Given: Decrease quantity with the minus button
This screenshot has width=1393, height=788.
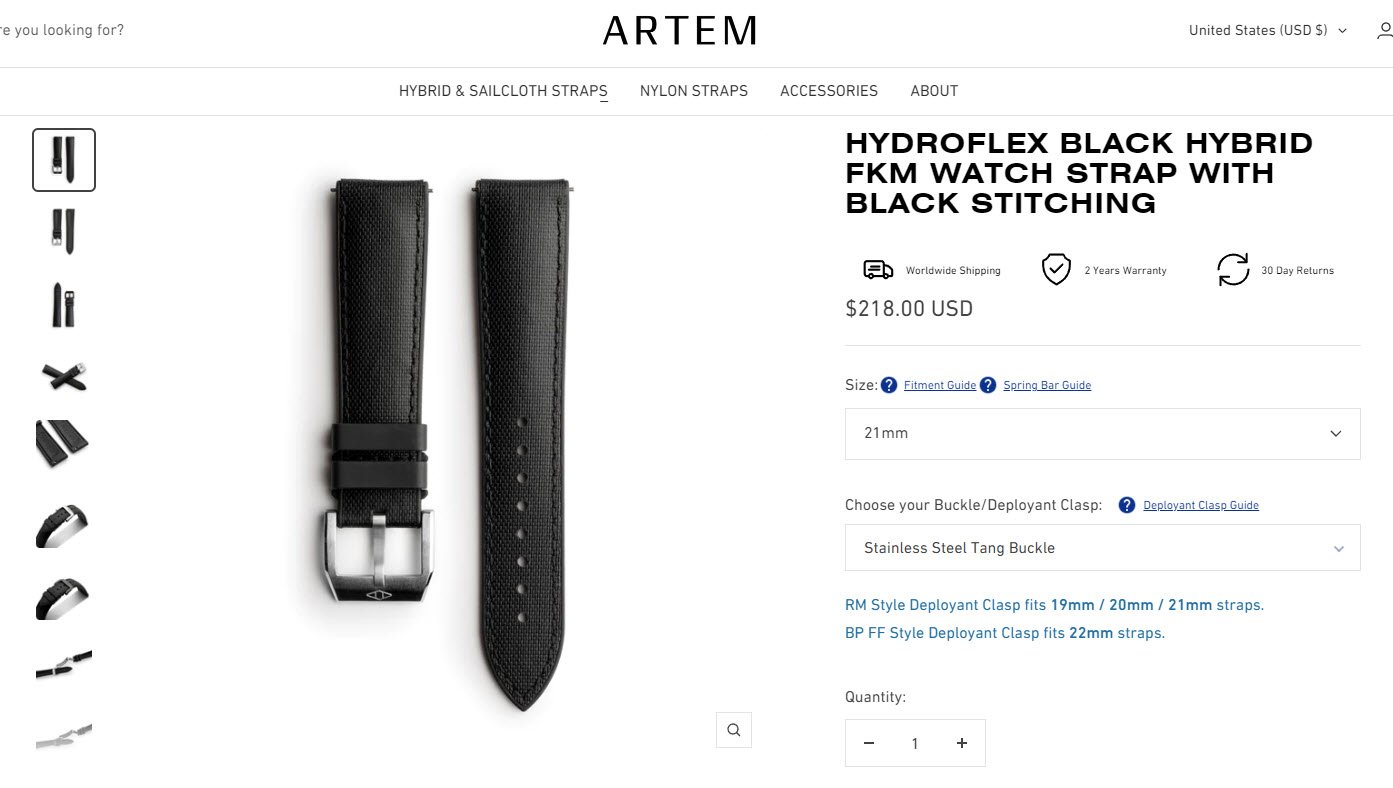Looking at the screenshot, I should point(869,743).
